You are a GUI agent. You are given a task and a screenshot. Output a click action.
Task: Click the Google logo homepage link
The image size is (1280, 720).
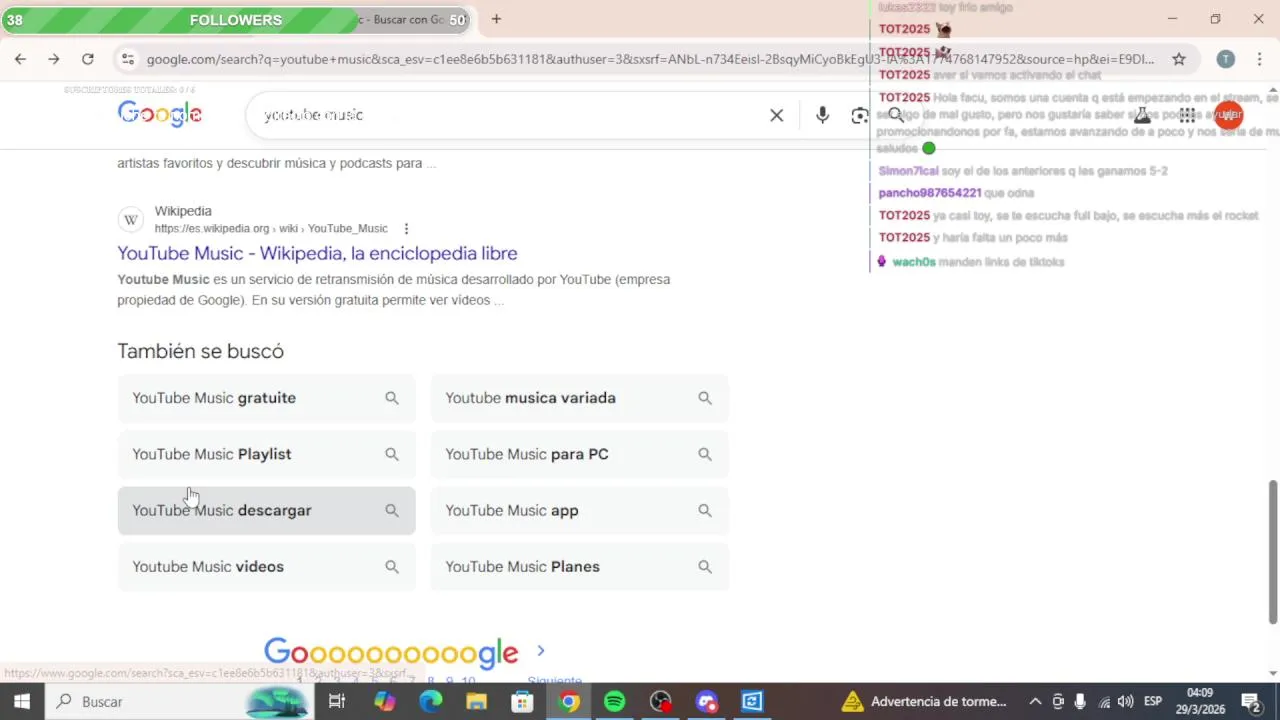(160, 115)
